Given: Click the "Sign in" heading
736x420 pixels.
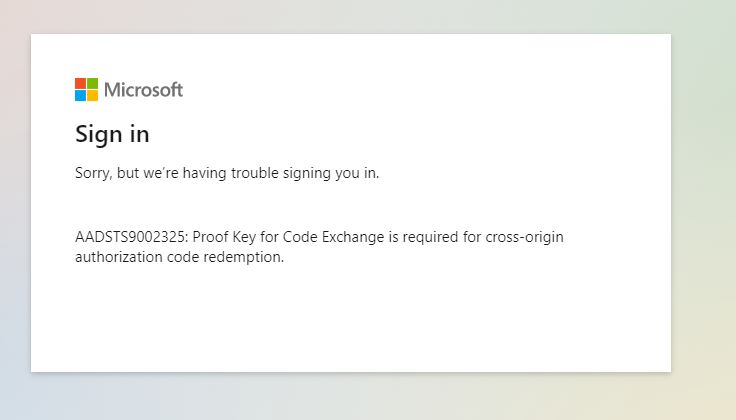Looking at the screenshot, I should pos(112,135).
